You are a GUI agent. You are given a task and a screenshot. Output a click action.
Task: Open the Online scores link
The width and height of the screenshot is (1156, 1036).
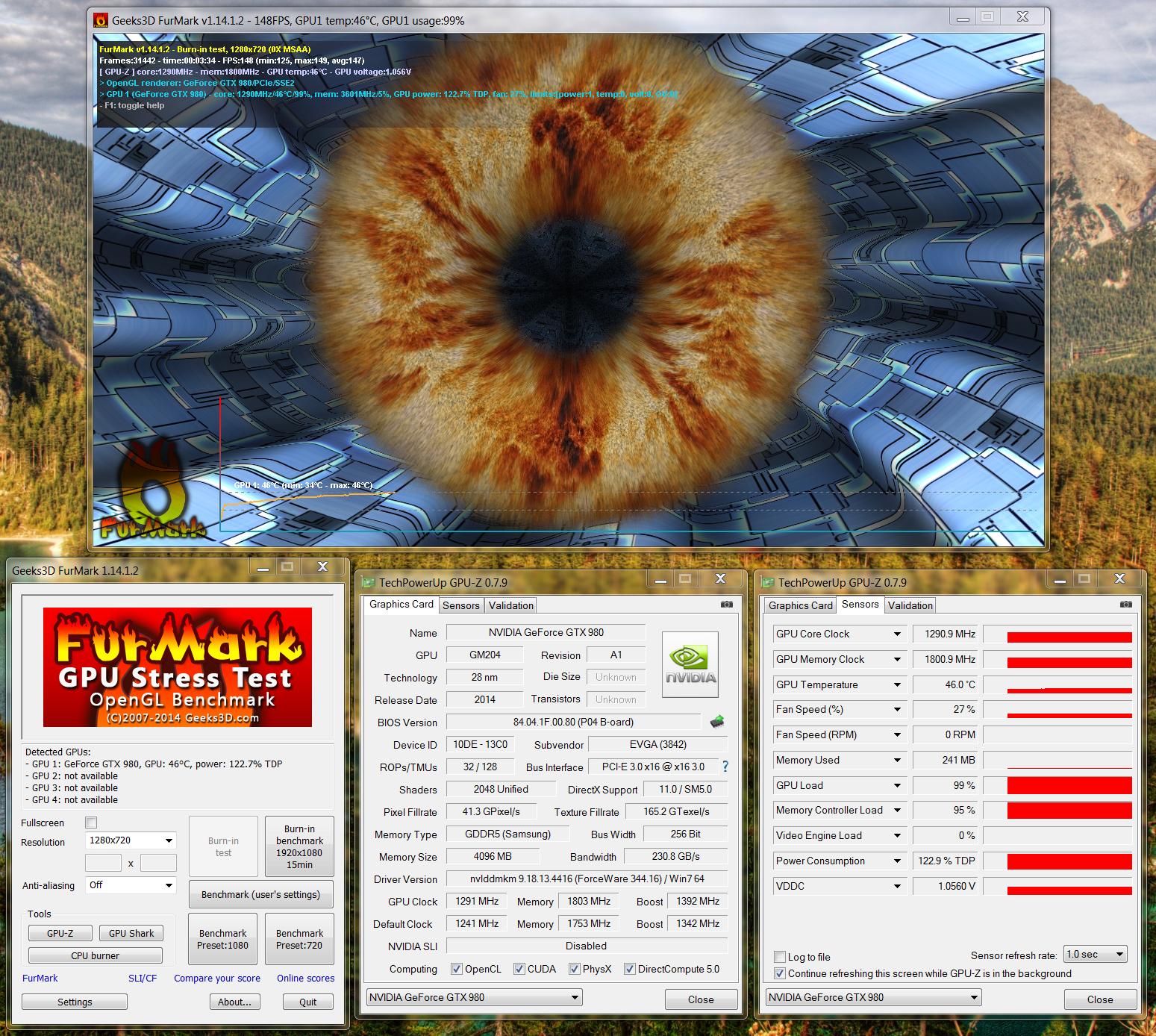[306, 978]
